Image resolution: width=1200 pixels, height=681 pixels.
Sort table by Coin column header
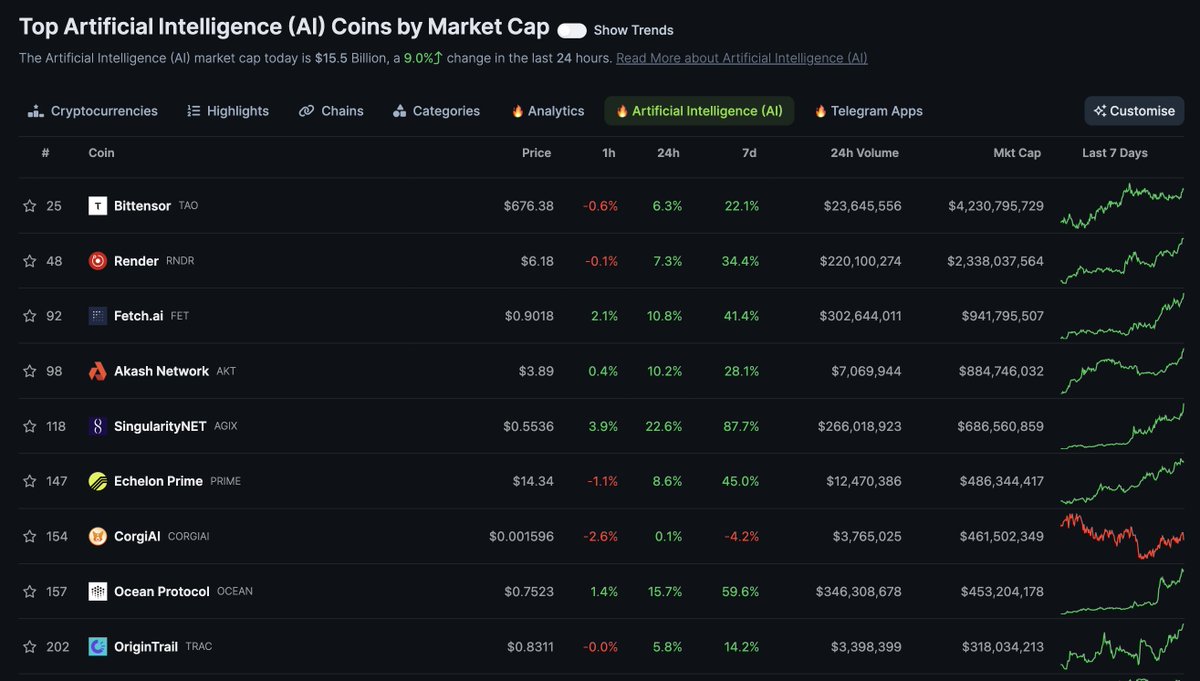(x=101, y=153)
